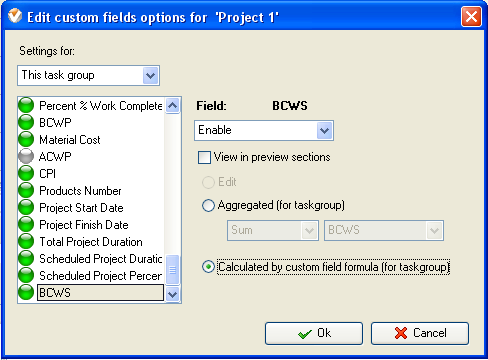Click the green ball next to BCWS item

[x=26, y=292]
